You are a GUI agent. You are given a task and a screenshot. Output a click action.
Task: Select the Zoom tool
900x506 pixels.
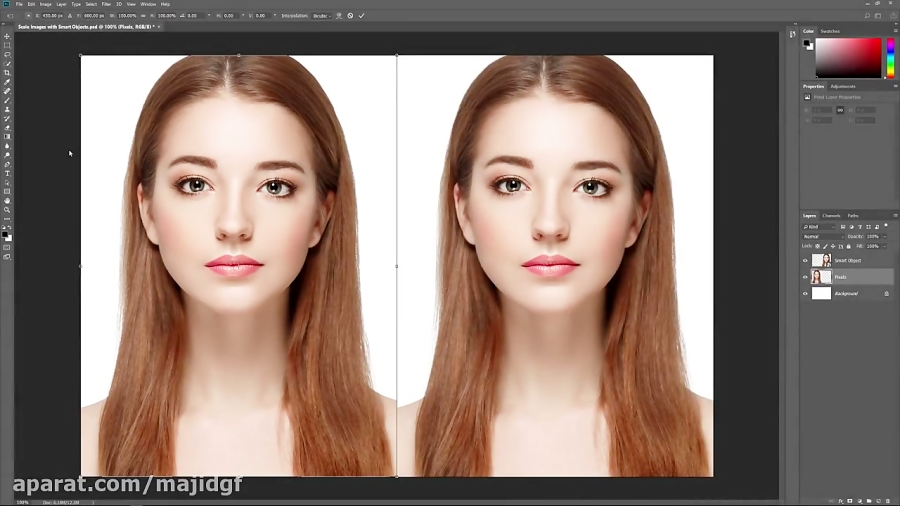click(7, 210)
